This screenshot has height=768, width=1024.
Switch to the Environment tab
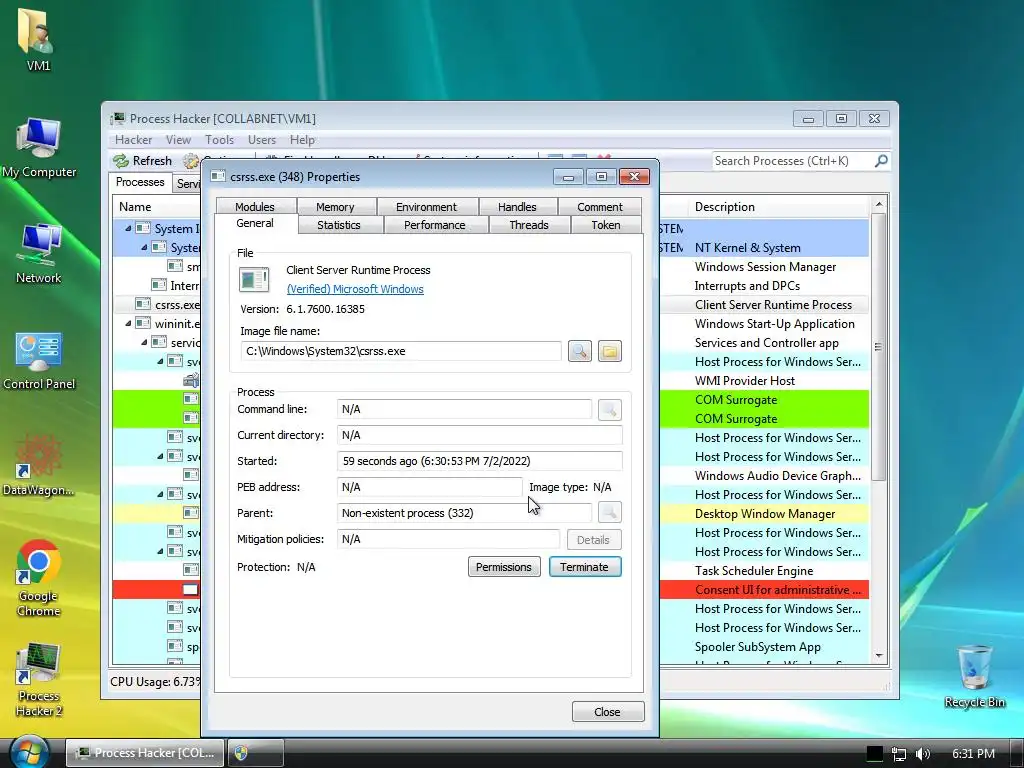(426, 206)
